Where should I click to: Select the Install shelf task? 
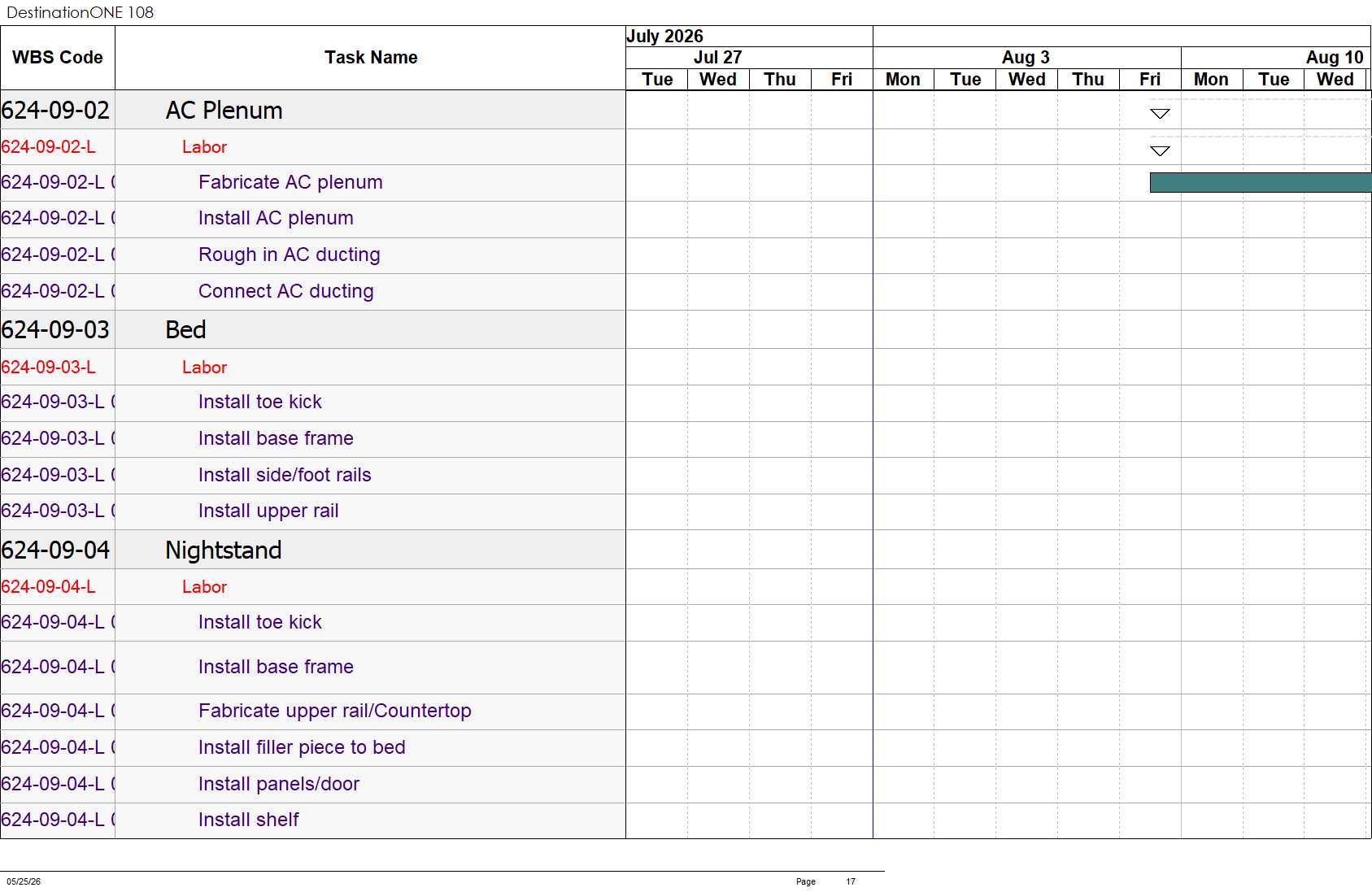pos(248,820)
